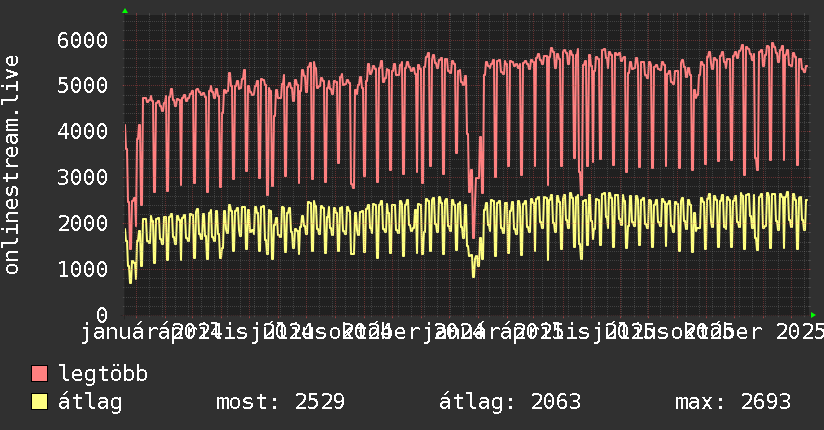
Task: Click the 6000 y-axis label
Action: tap(83, 40)
